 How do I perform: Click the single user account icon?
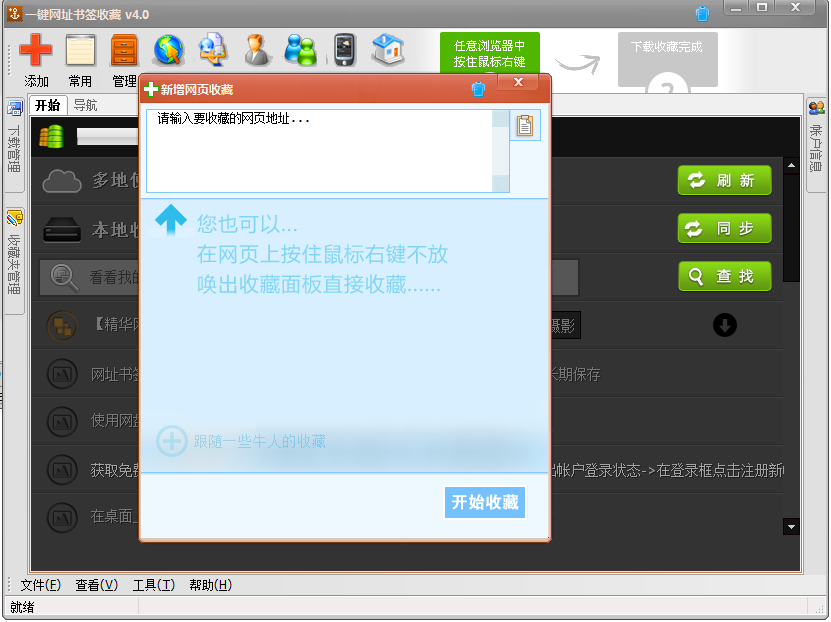pyautogui.click(x=258, y=49)
